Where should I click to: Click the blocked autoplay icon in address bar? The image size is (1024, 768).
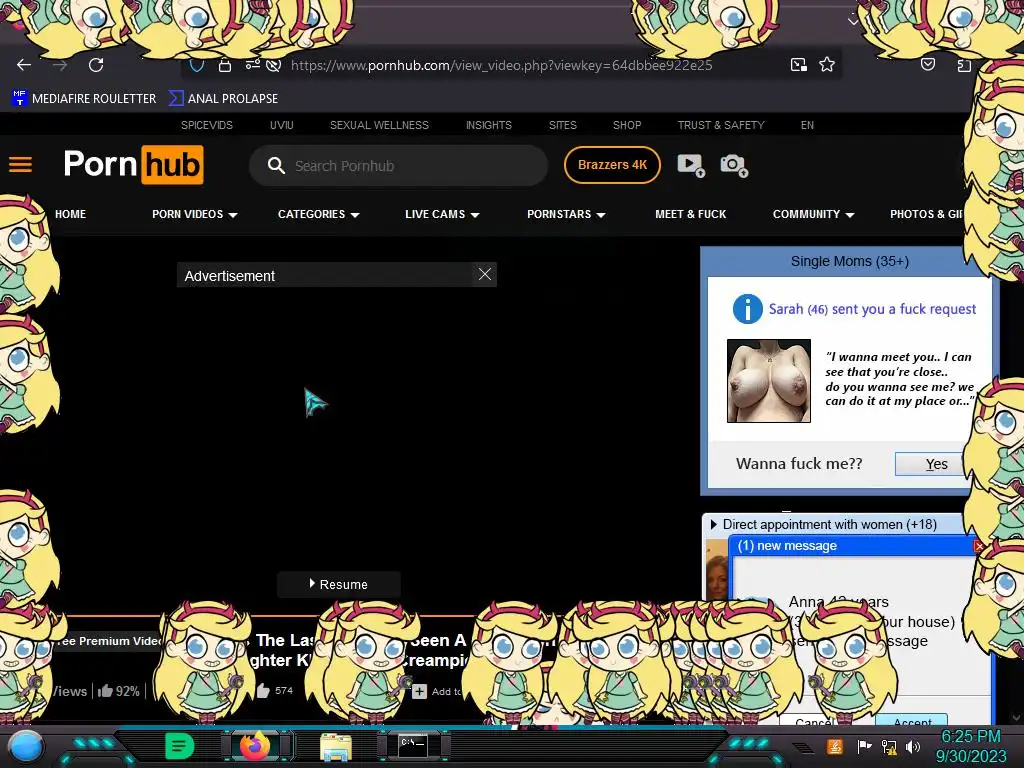pyautogui.click(x=274, y=65)
